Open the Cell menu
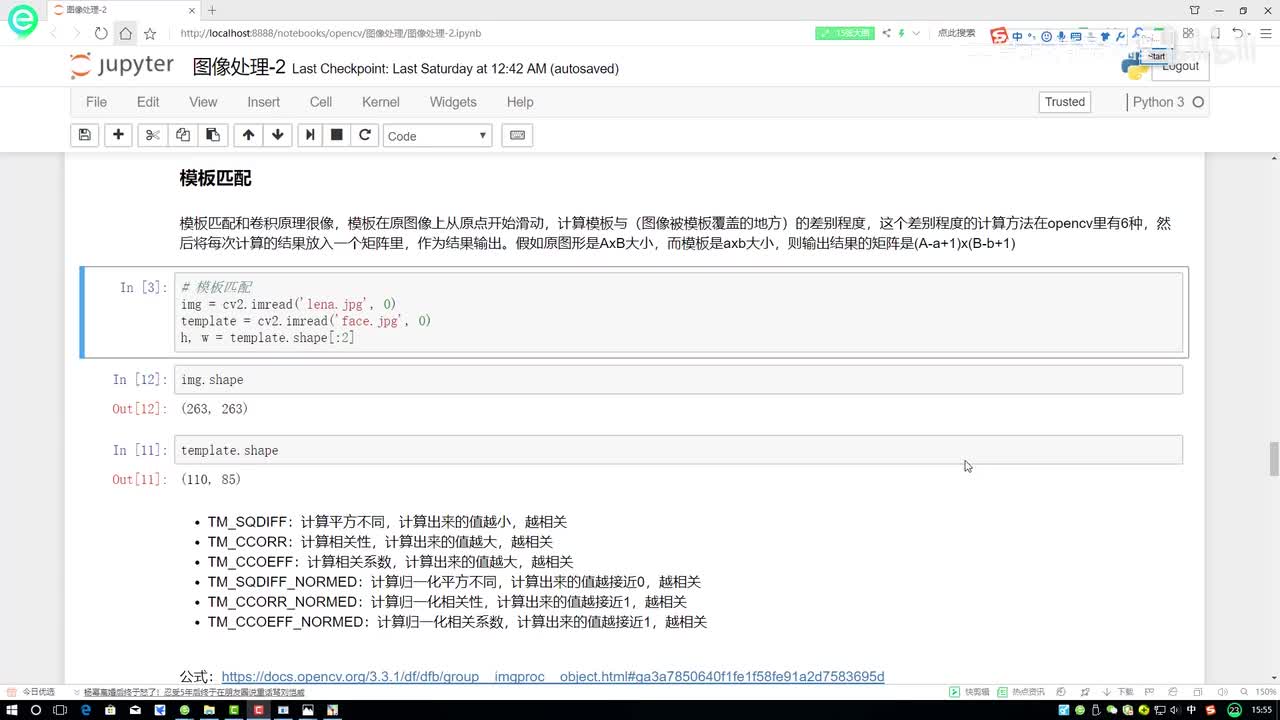The height and width of the screenshot is (720, 1280). click(x=321, y=102)
